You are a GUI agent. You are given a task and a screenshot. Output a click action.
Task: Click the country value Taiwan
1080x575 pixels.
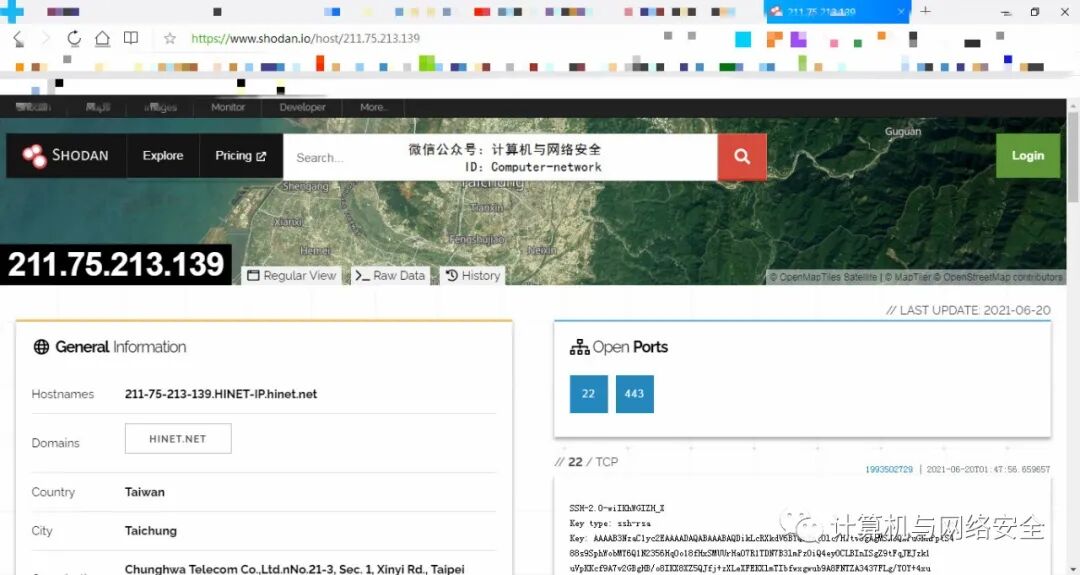coord(145,492)
